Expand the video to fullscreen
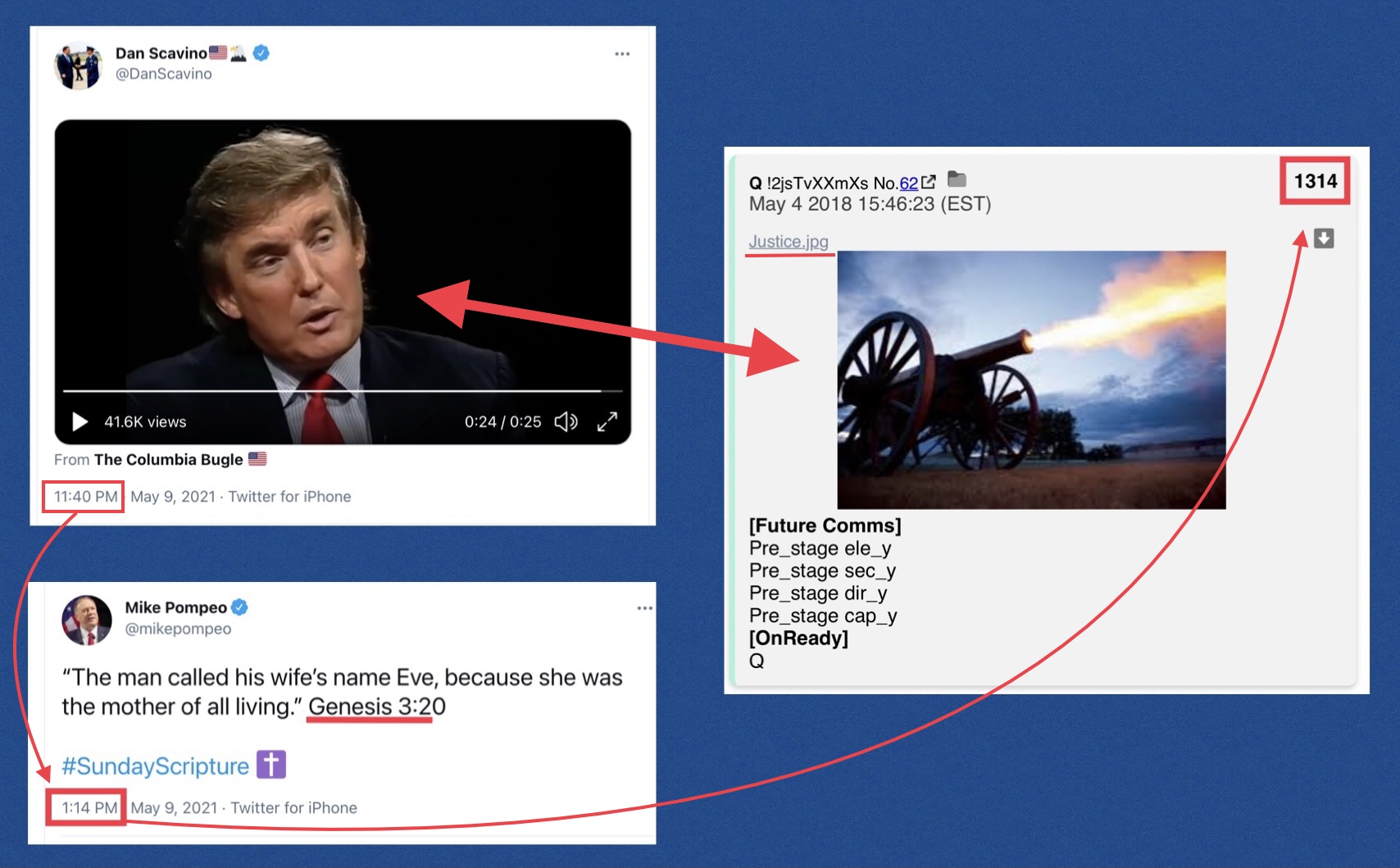1400x868 pixels. (607, 421)
